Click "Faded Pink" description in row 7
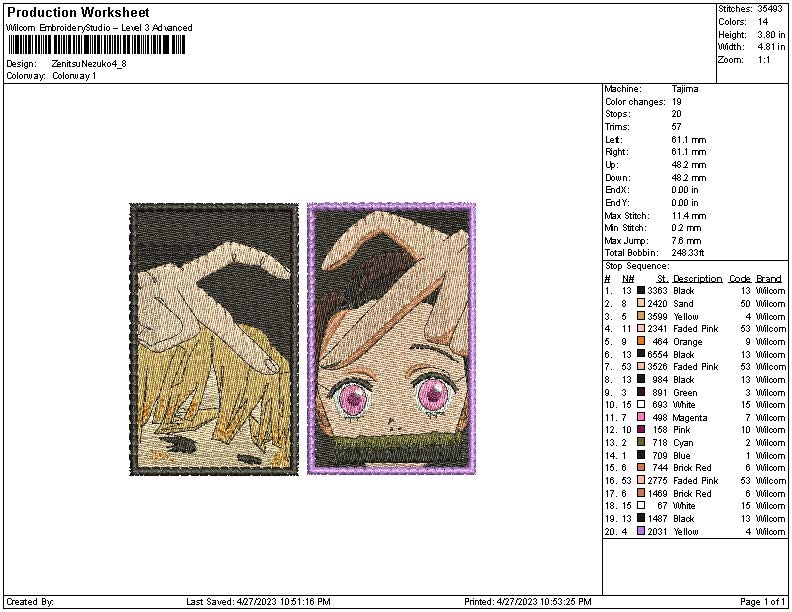 tap(696, 367)
